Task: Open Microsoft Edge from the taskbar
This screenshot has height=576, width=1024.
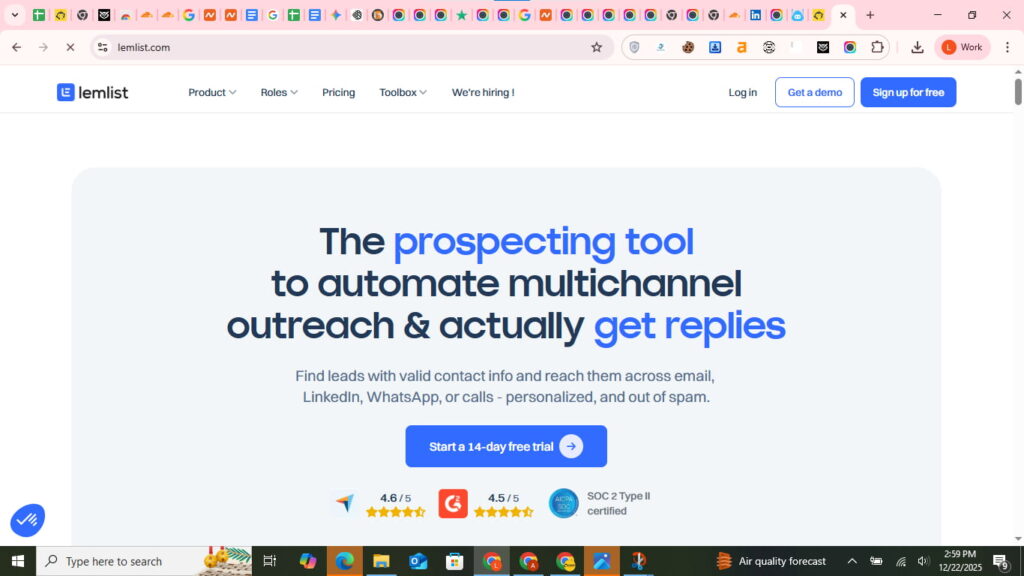Action: (344, 561)
